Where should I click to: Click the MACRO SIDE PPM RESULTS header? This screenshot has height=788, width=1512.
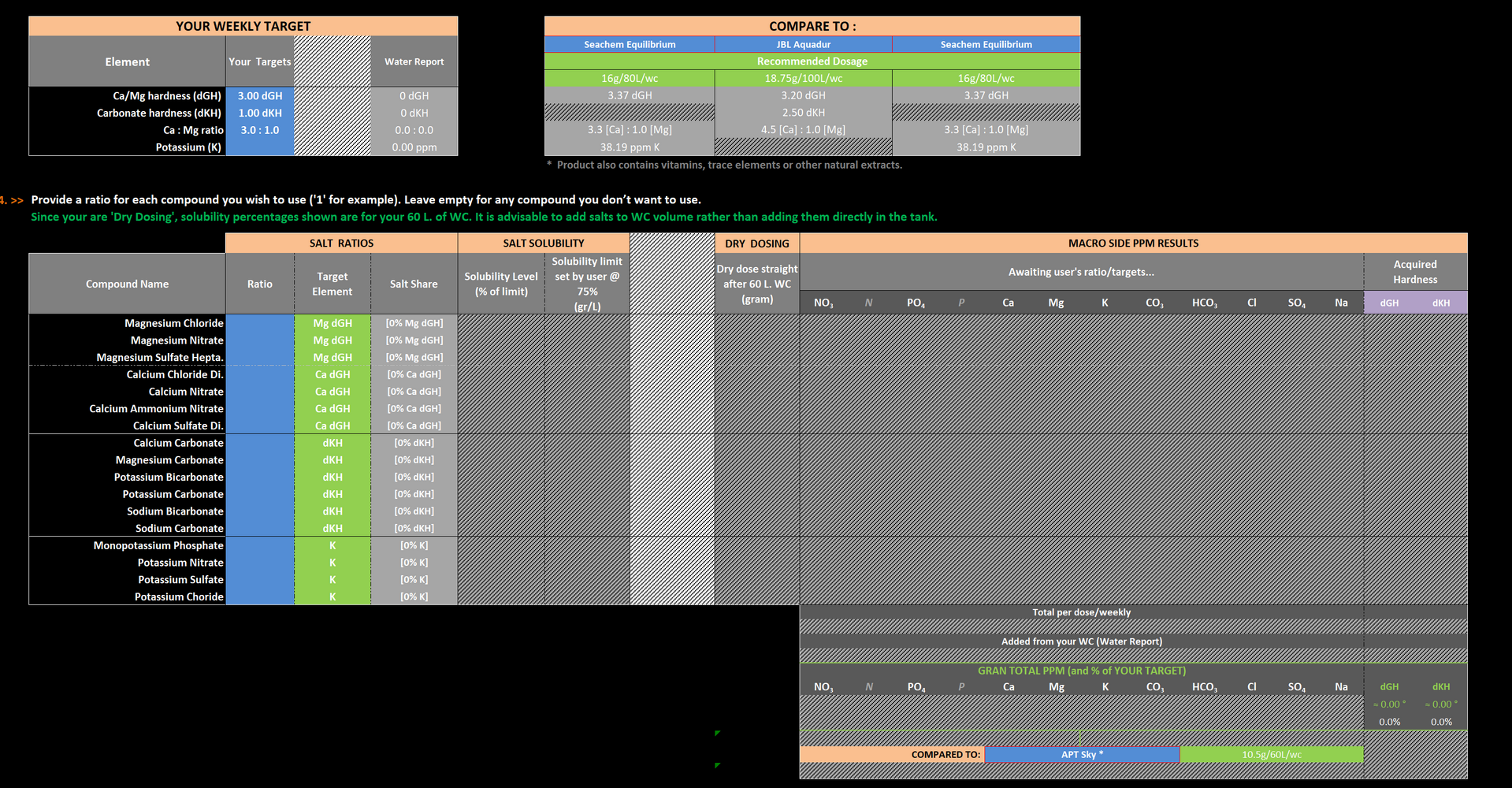pos(1133,243)
